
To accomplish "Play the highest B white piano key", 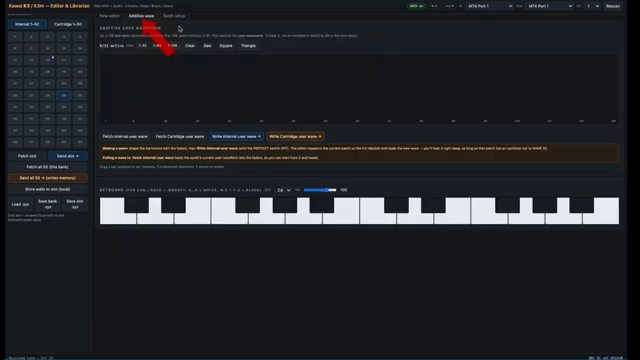I will coord(601,219).
